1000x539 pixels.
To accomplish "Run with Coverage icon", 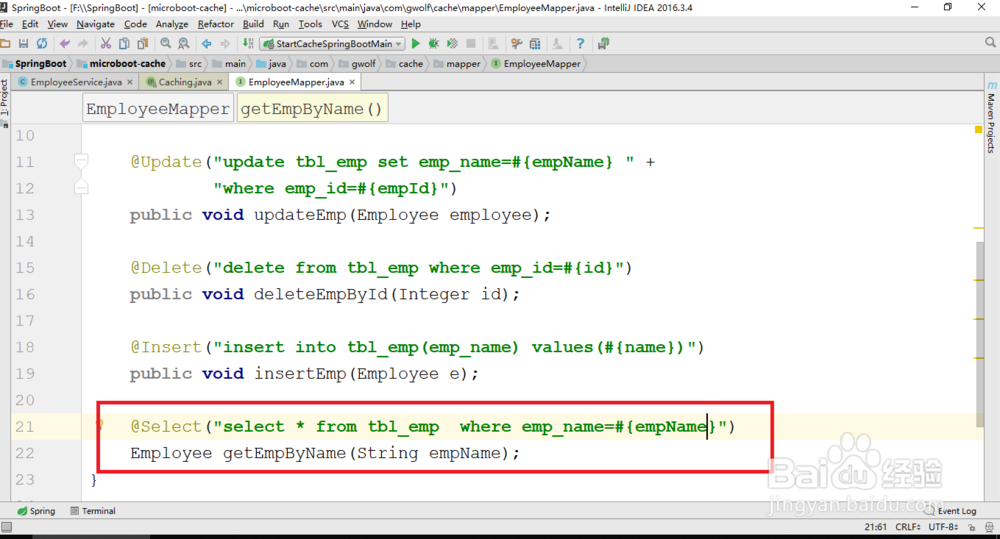I will tap(452, 43).
